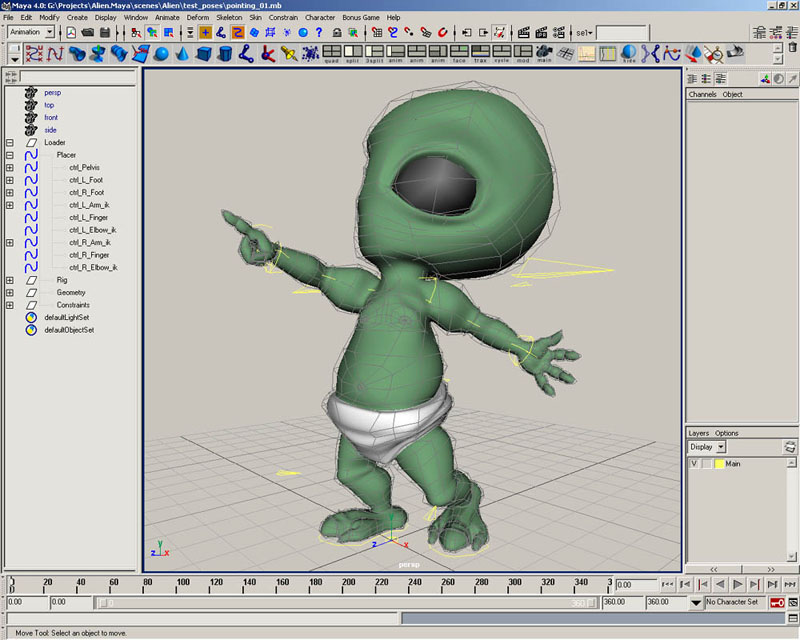Viewport: 800px width, 640px height.
Task: Expand the ctrl_Pelvis node in outliner
Action: click(x=9, y=168)
